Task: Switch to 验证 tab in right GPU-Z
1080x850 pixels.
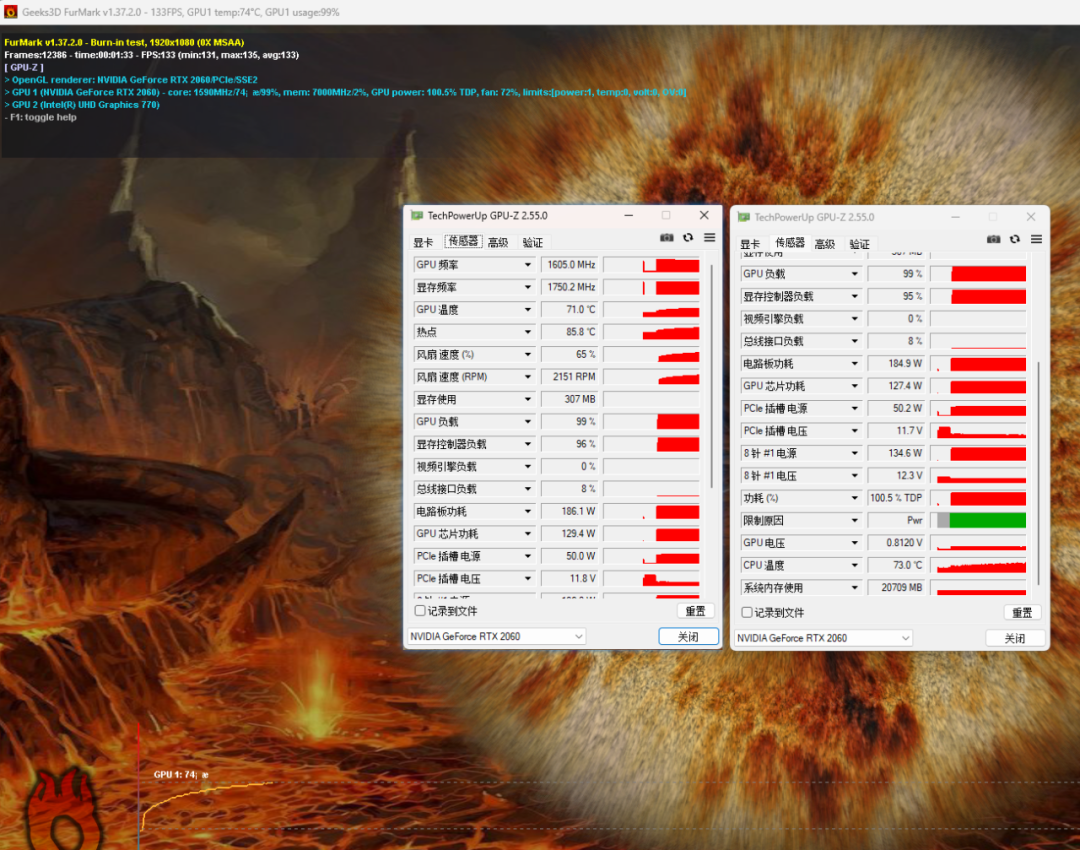Action: [x=859, y=243]
